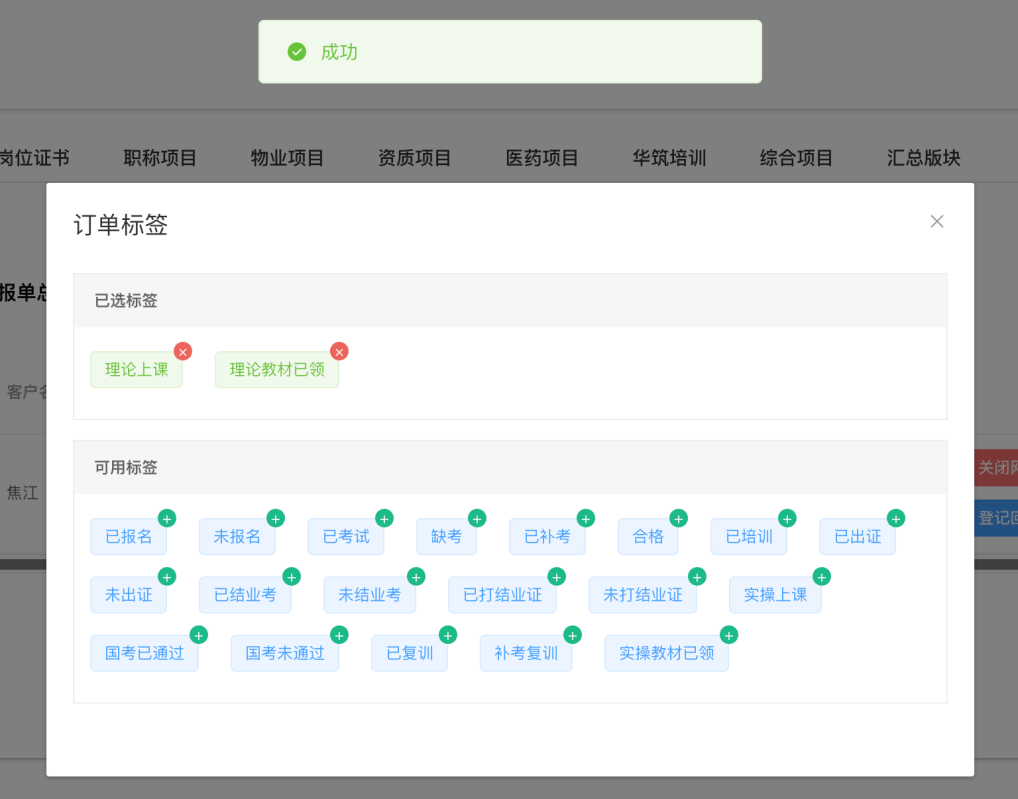The width and height of the screenshot is (1018, 799).
Task: Click plus icon on 国考已通过 tag
Action: [198, 634]
